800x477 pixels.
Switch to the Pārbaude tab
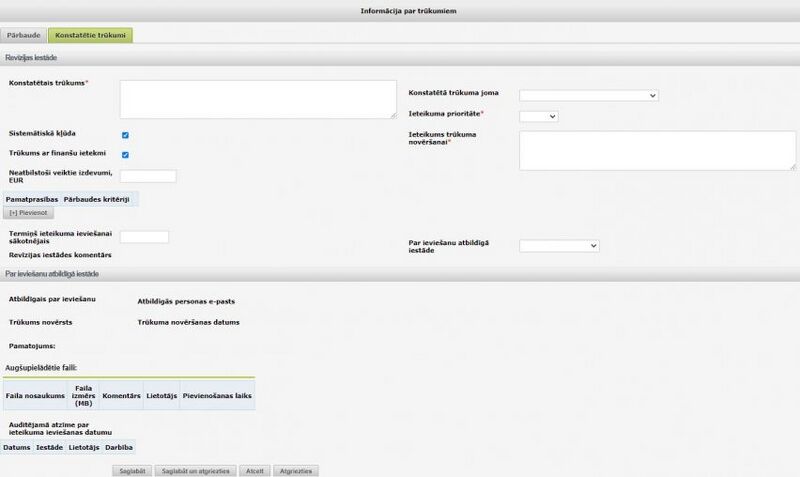(23, 35)
